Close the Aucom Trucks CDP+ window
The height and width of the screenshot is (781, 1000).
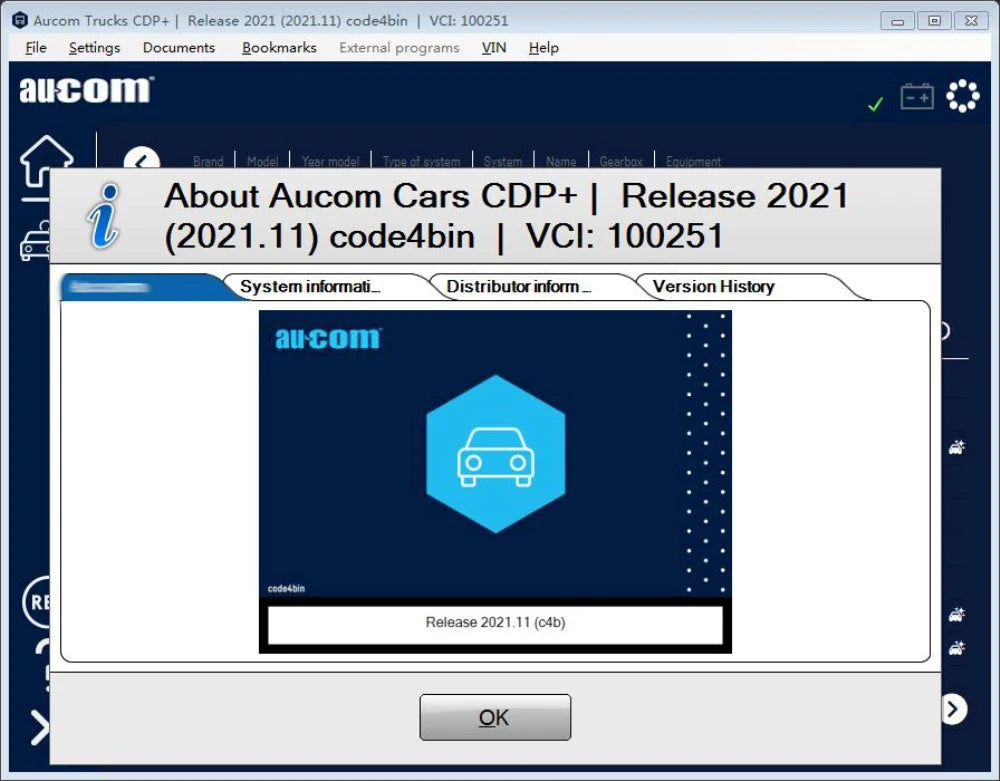(x=971, y=21)
